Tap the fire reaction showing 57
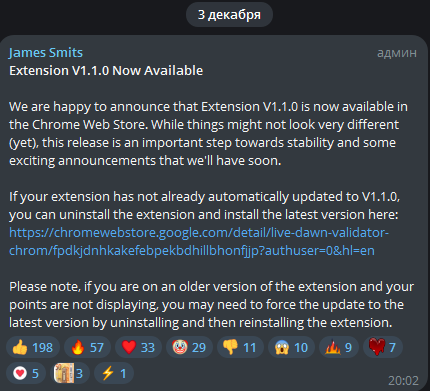The image size is (430, 391). point(87,347)
